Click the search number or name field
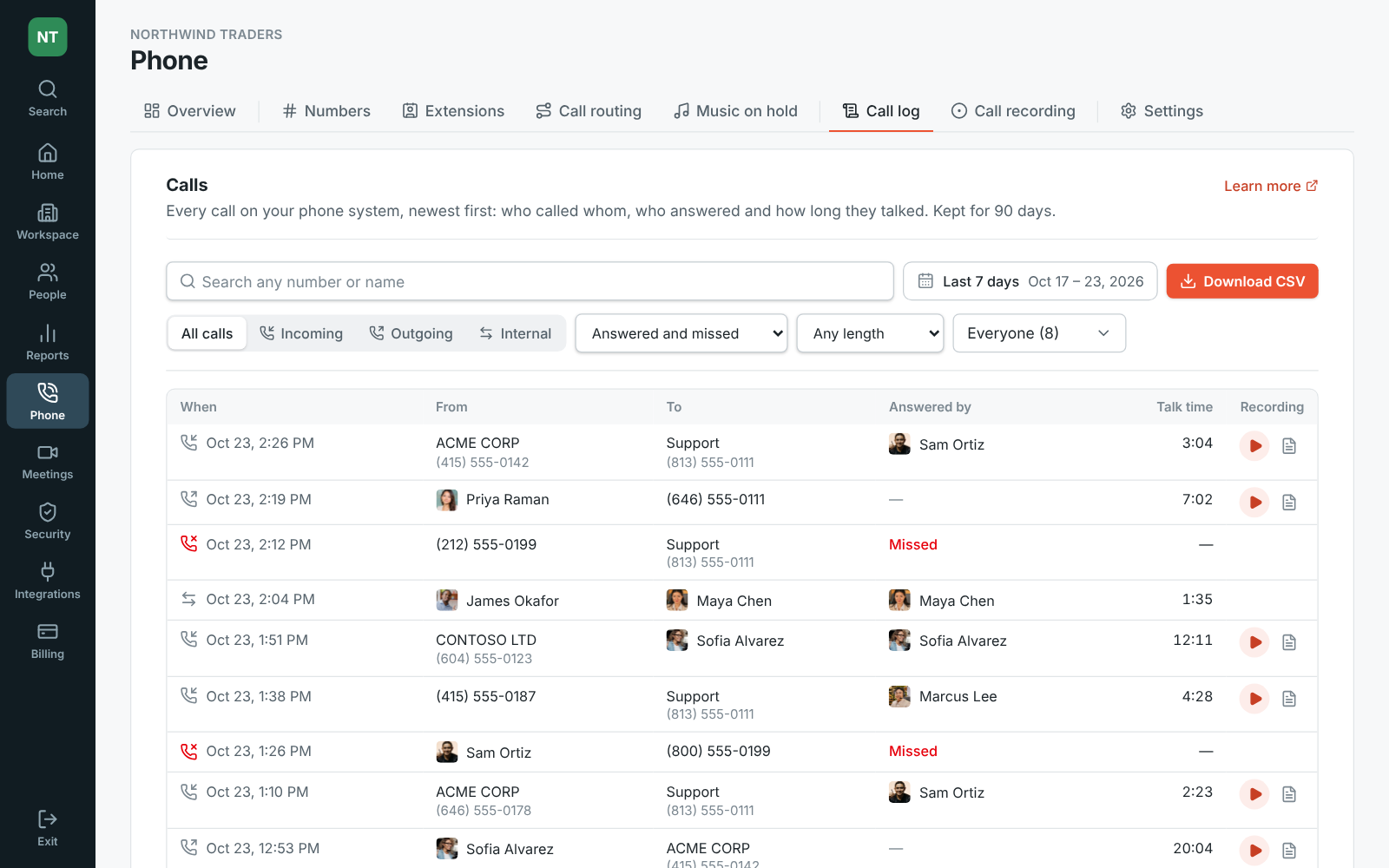This screenshot has height=868, width=1389. click(530, 281)
